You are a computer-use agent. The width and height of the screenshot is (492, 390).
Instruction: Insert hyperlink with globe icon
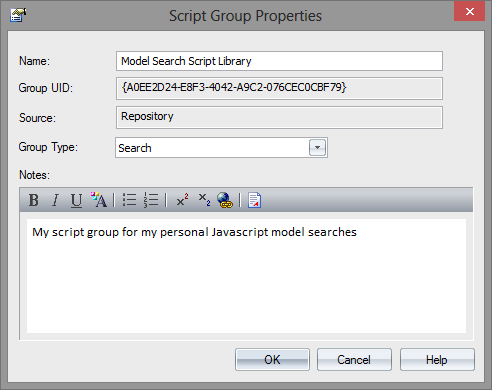click(225, 200)
